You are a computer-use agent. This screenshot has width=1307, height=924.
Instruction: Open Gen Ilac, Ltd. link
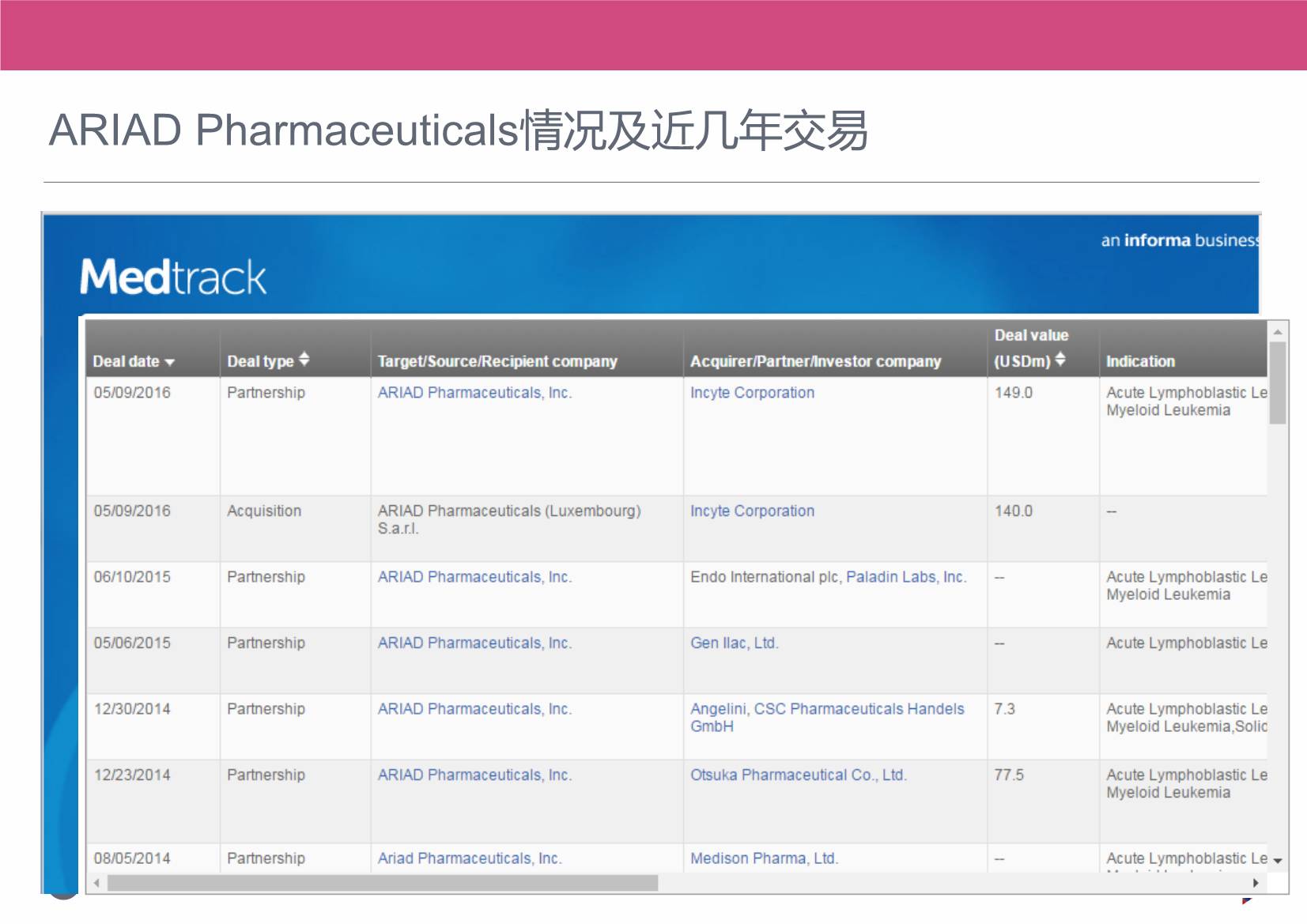tap(735, 643)
